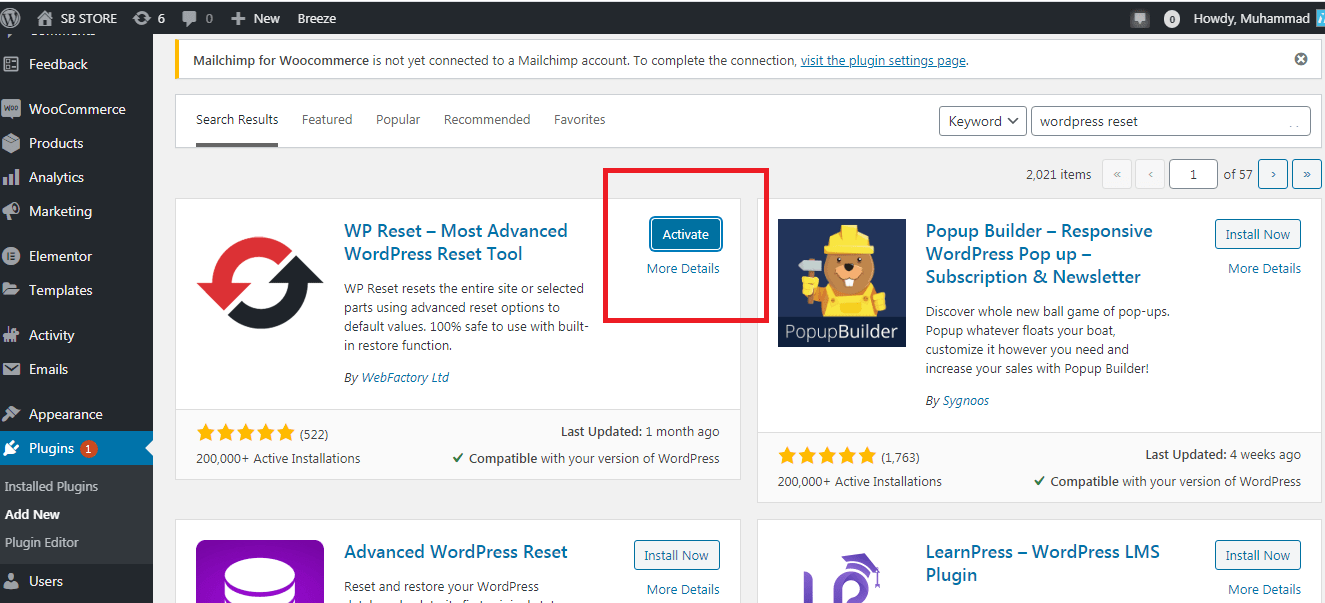The height and width of the screenshot is (603, 1325).
Task: Switch to the Popular tab
Action: pos(398,119)
